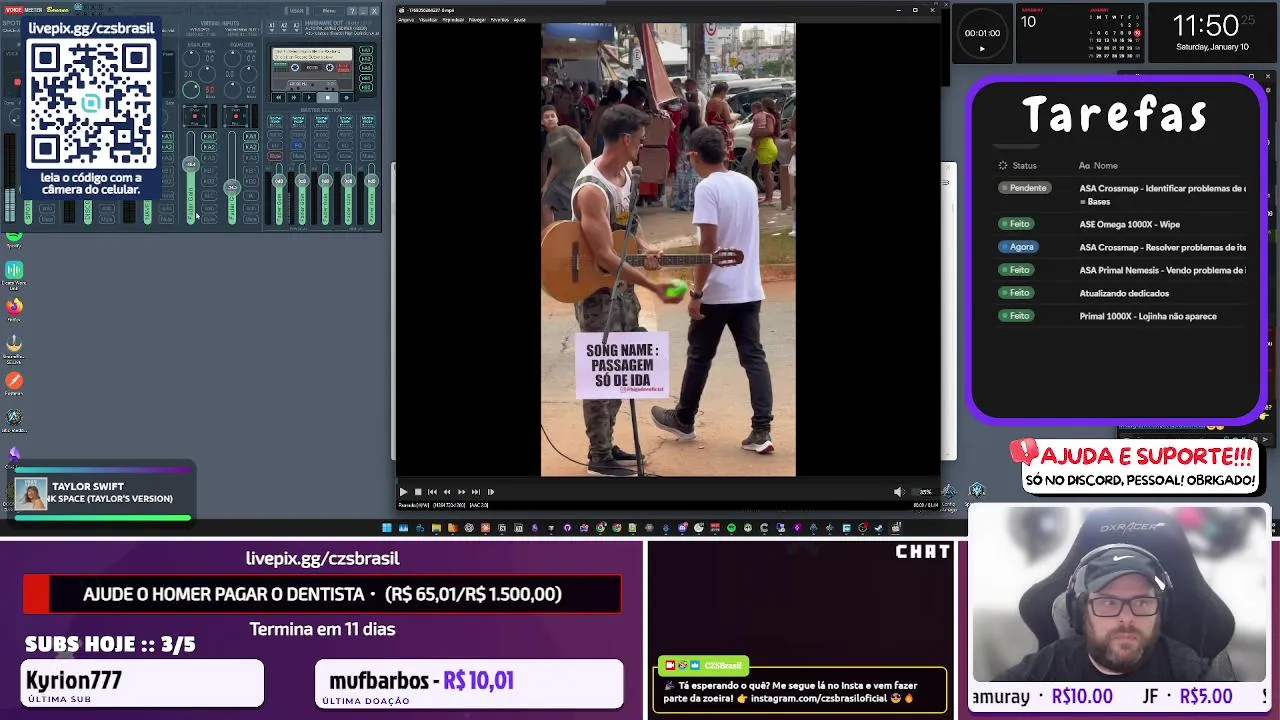Open the Windows Start button
The height and width of the screenshot is (720, 1280).
(x=387, y=528)
